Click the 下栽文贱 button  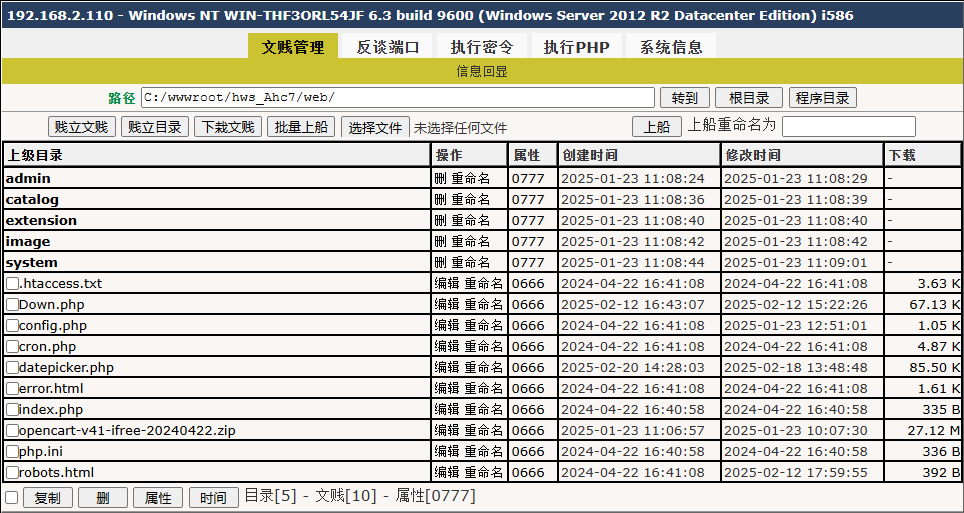pyautogui.click(x=228, y=127)
